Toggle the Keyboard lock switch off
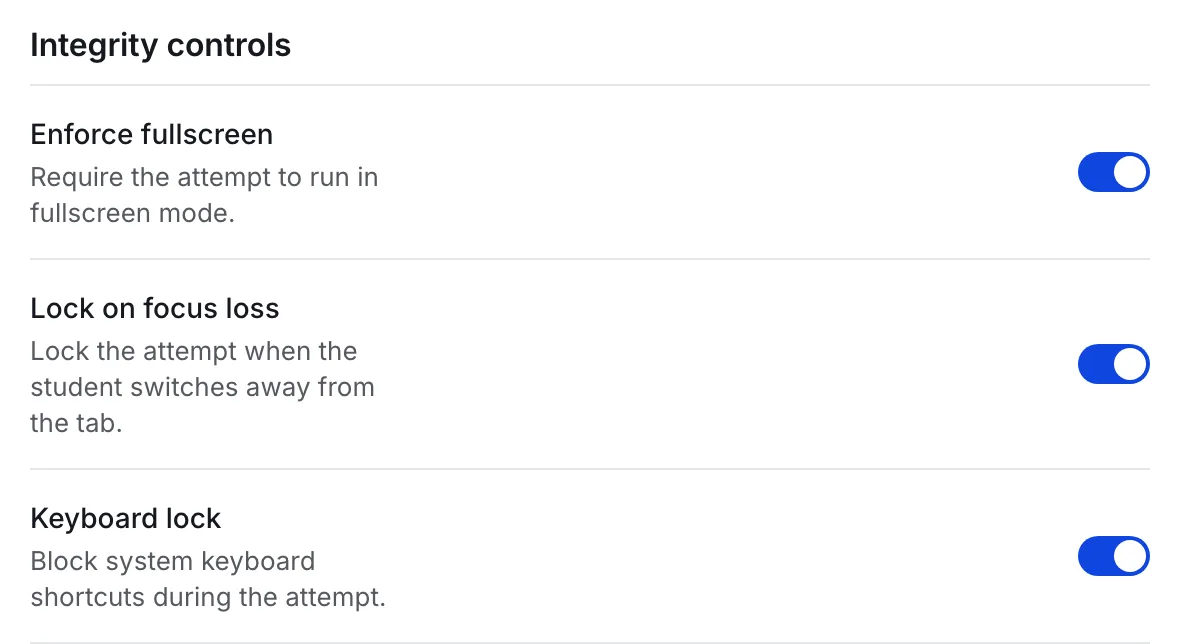 (1113, 556)
